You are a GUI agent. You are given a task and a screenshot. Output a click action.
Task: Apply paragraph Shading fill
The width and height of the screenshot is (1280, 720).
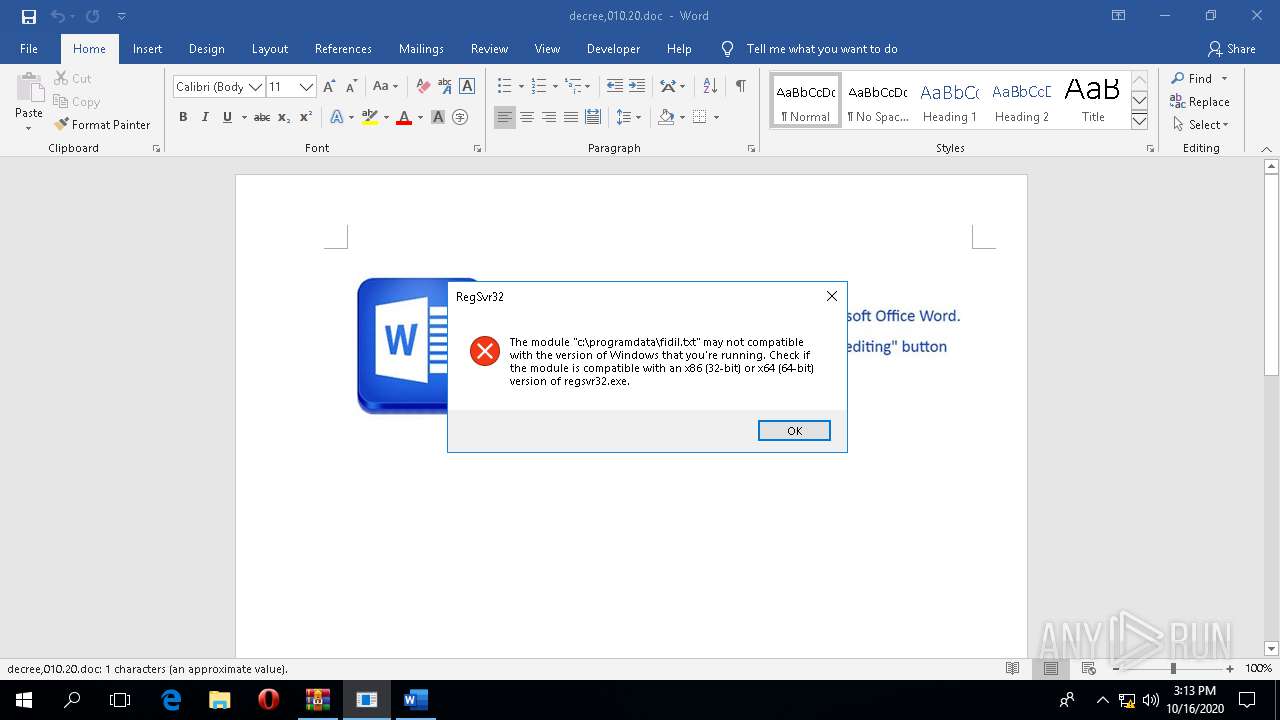tap(666, 117)
